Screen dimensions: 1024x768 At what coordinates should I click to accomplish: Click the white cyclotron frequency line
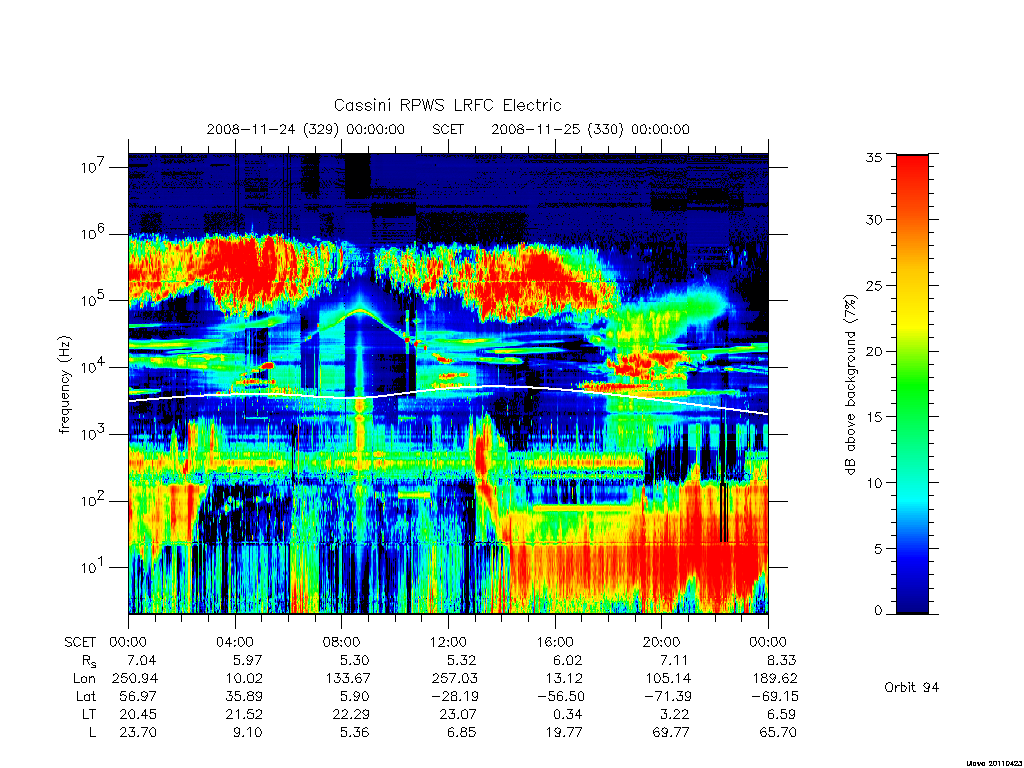click(x=448, y=394)
